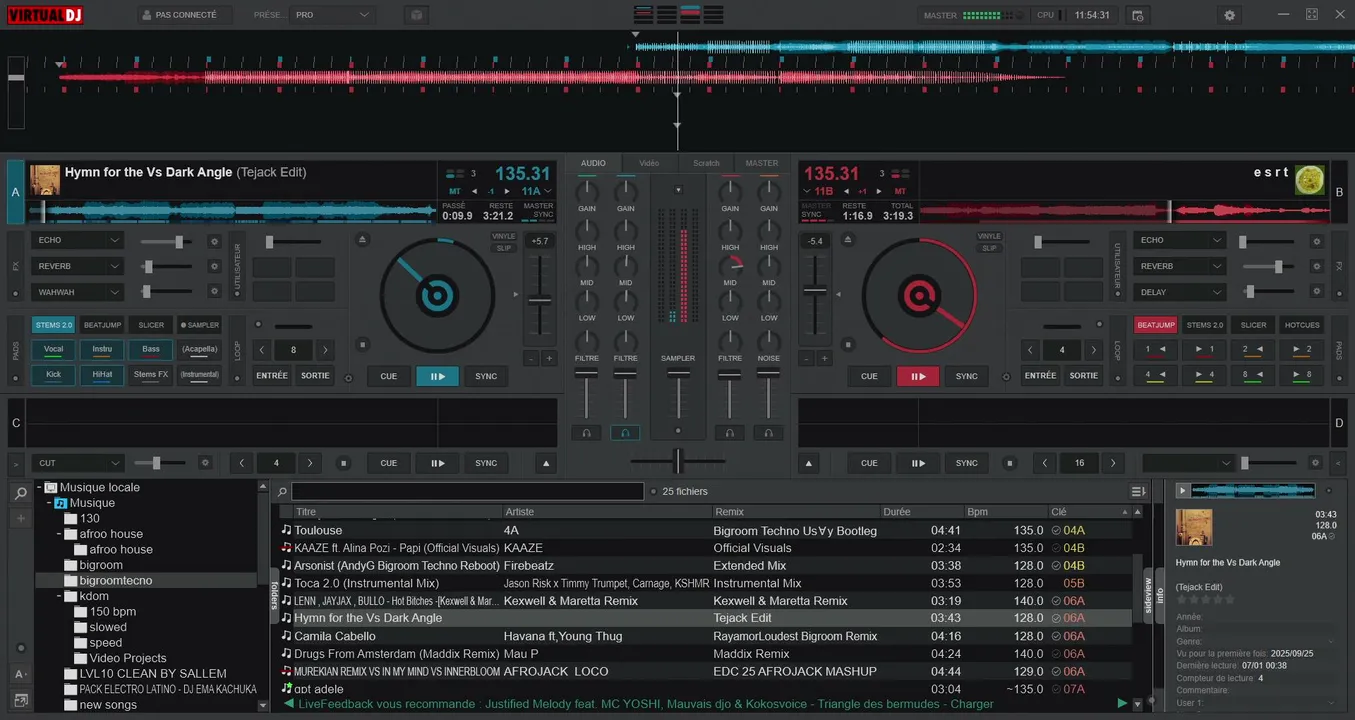
Task: Click the stop icon on deck D
Action: pyautogui.click(x=1010, y=463)
